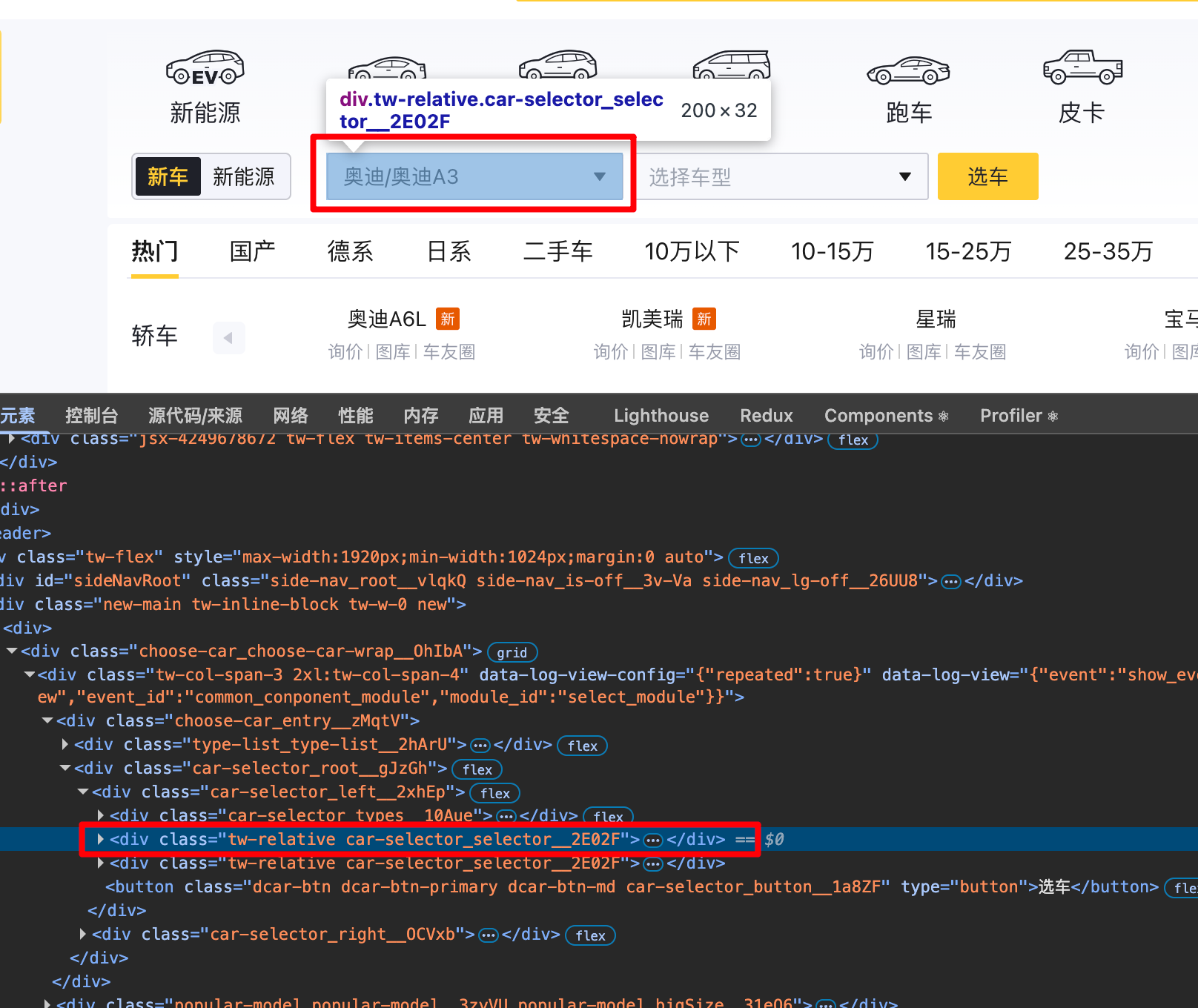The width and height of the screenshot is (1198, 1008).
Task: Click 询价 under 奥迪A6L
Action: [345, 352]
